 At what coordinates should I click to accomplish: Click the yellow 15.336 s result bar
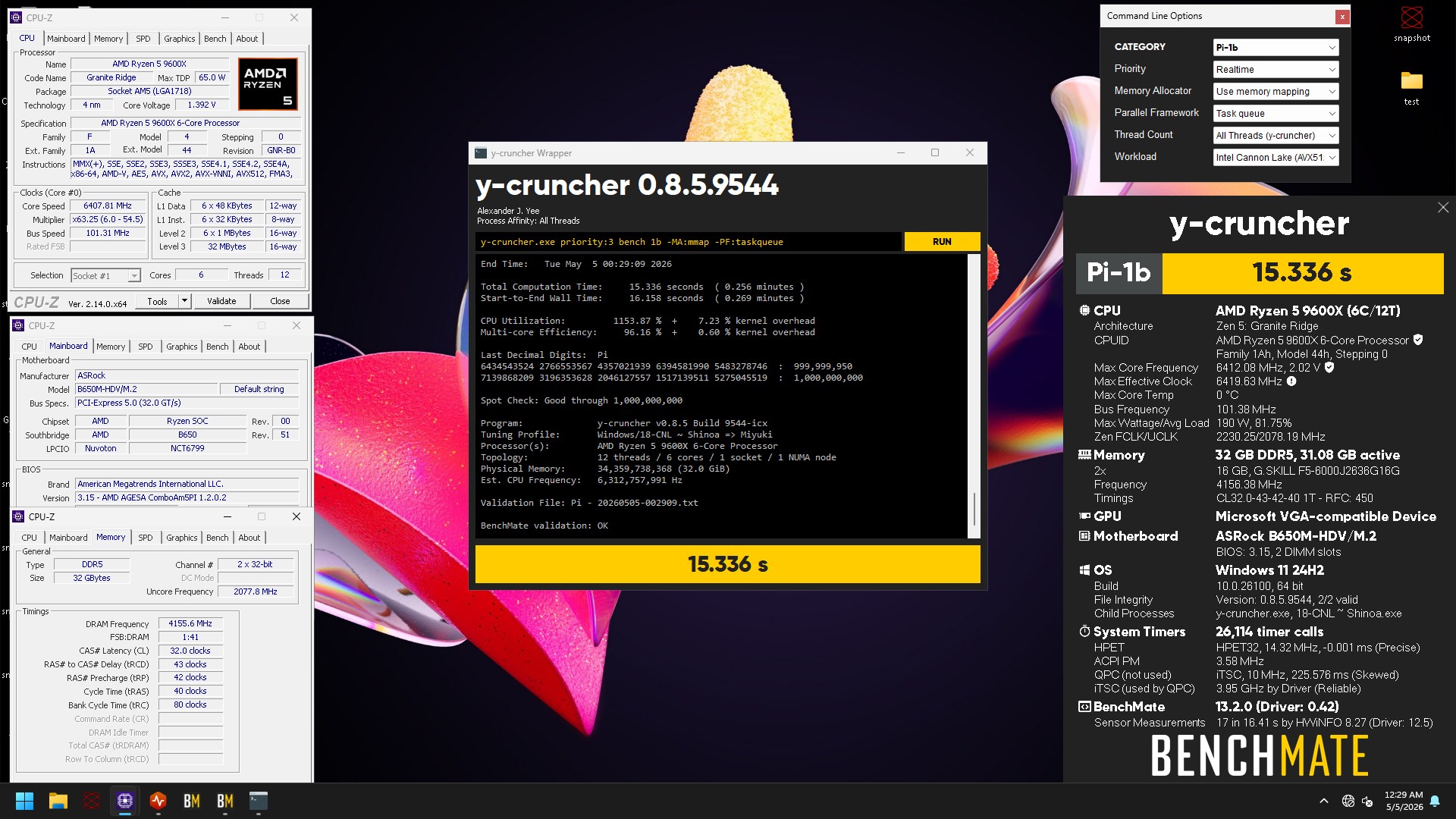pos(727,564)
